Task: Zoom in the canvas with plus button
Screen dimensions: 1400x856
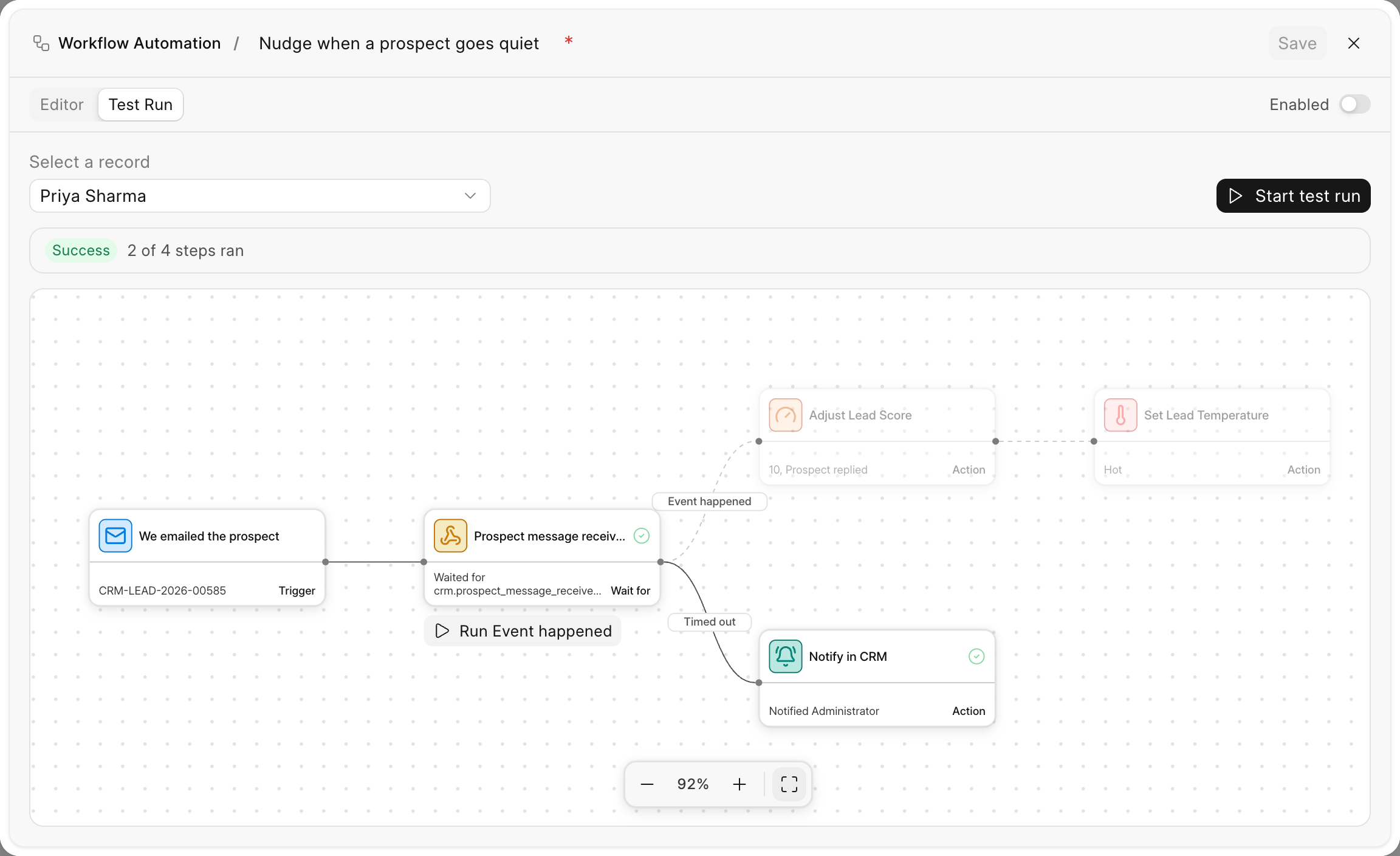Action: [x=739, y=784]
